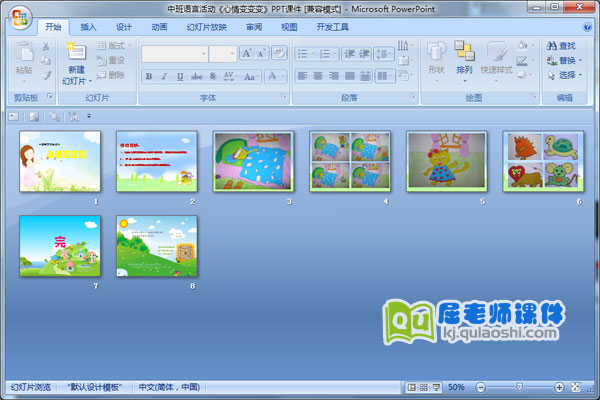The width and height of the screenshot is (600, 400).
Task: Toggle Slide Sorter view button in status bar
Action: pyautogui.click(x=423, y=387)
